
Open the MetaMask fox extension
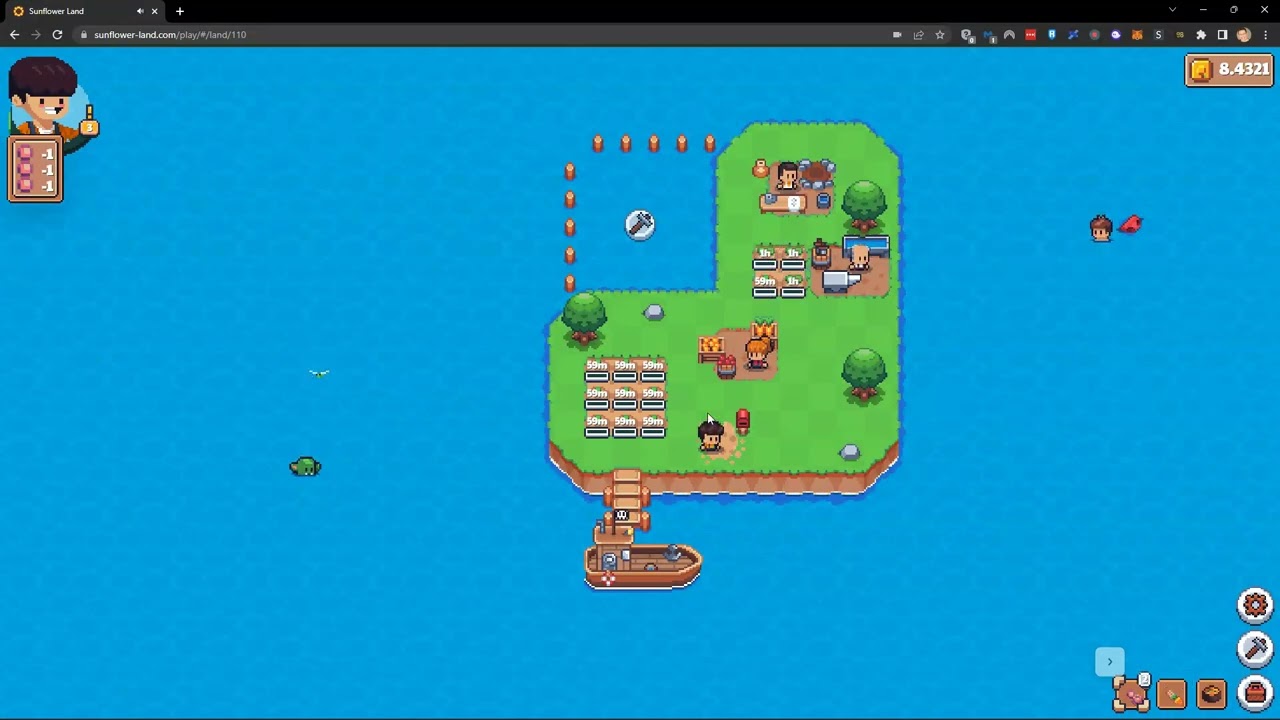[x=1137, y=35]
